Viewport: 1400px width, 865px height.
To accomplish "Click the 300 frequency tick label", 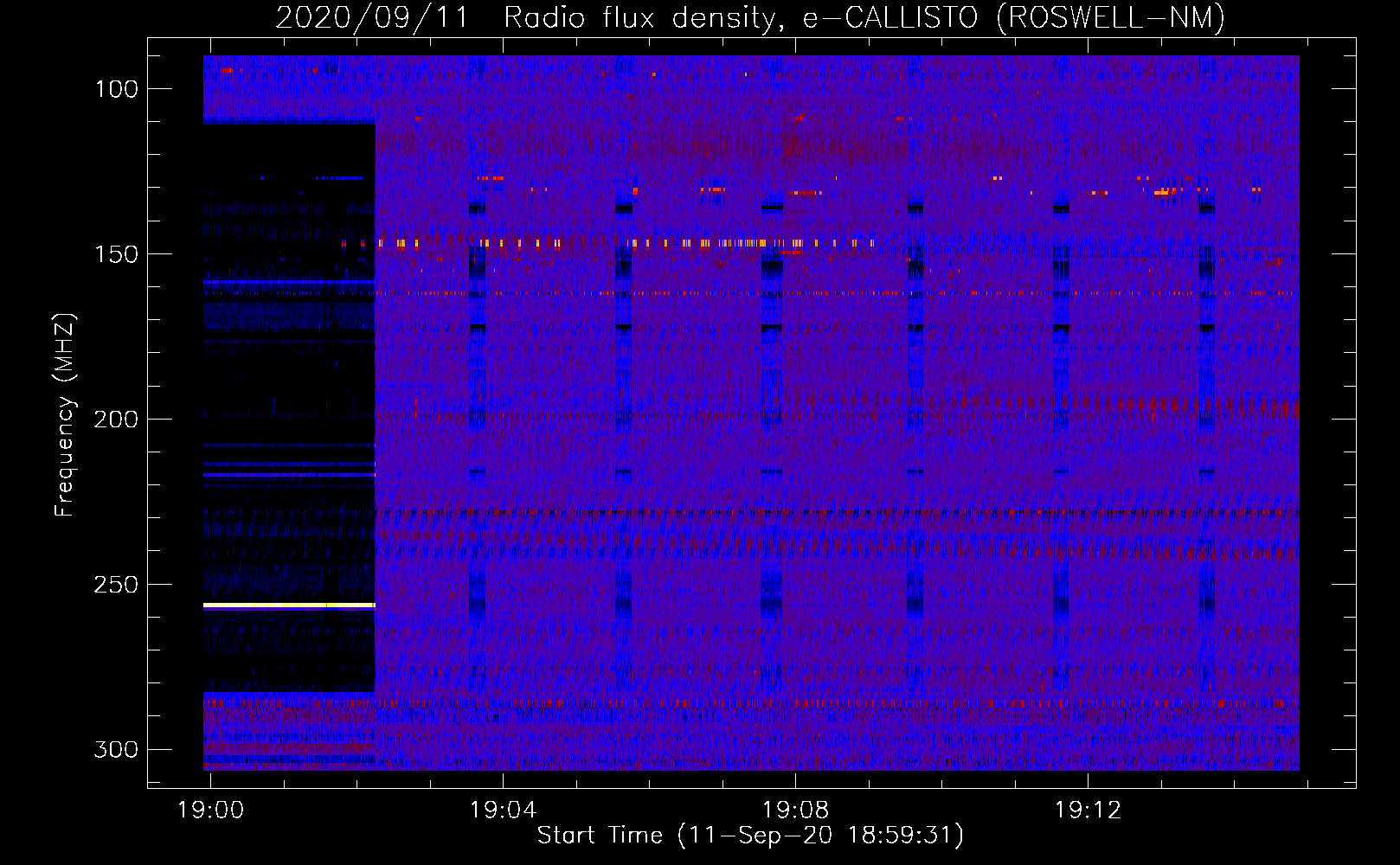I will click(116, 749).
